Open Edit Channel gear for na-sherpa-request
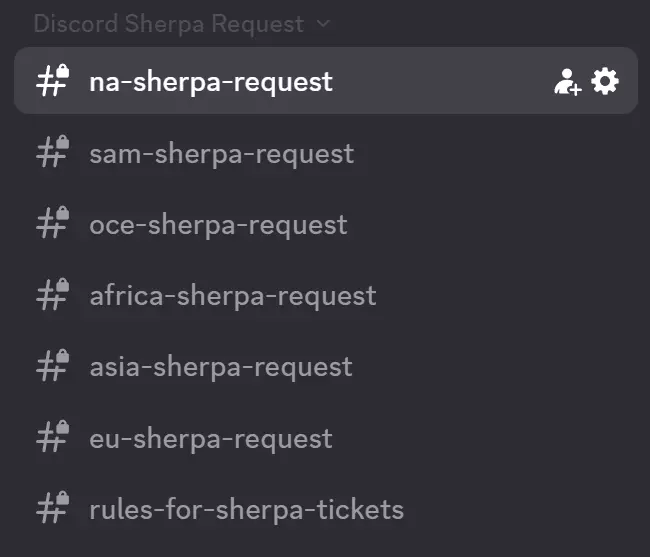 (605, 81)
